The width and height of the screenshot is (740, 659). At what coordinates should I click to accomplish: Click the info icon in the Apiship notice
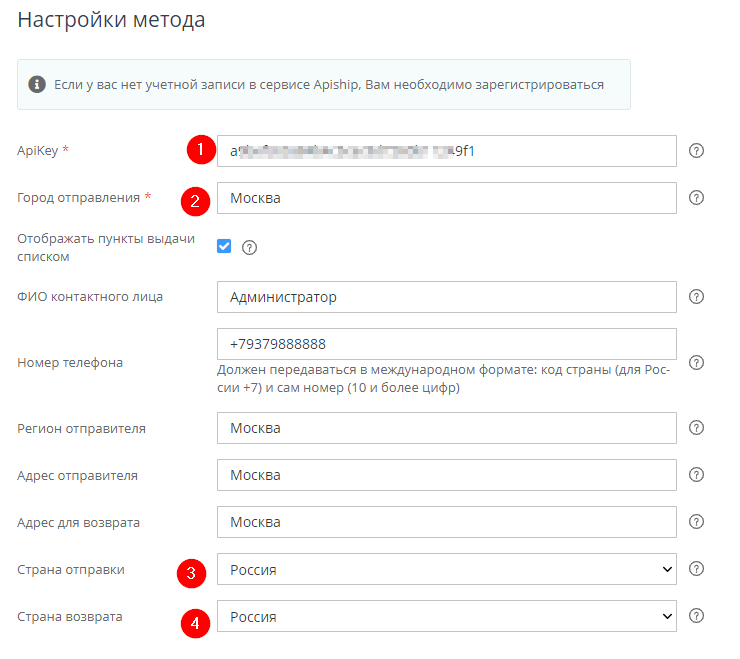click(37, 84)
